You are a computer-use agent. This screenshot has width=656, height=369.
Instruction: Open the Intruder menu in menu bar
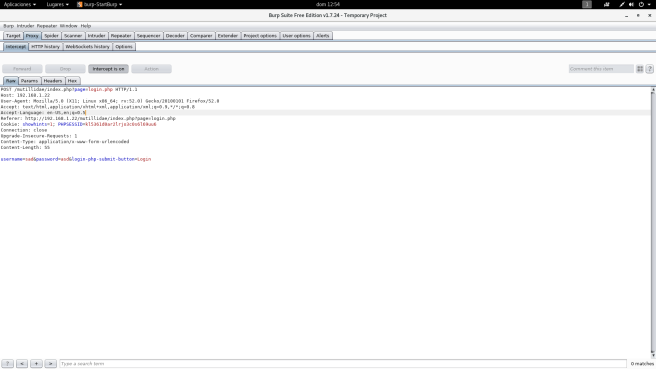click(26, 26)
